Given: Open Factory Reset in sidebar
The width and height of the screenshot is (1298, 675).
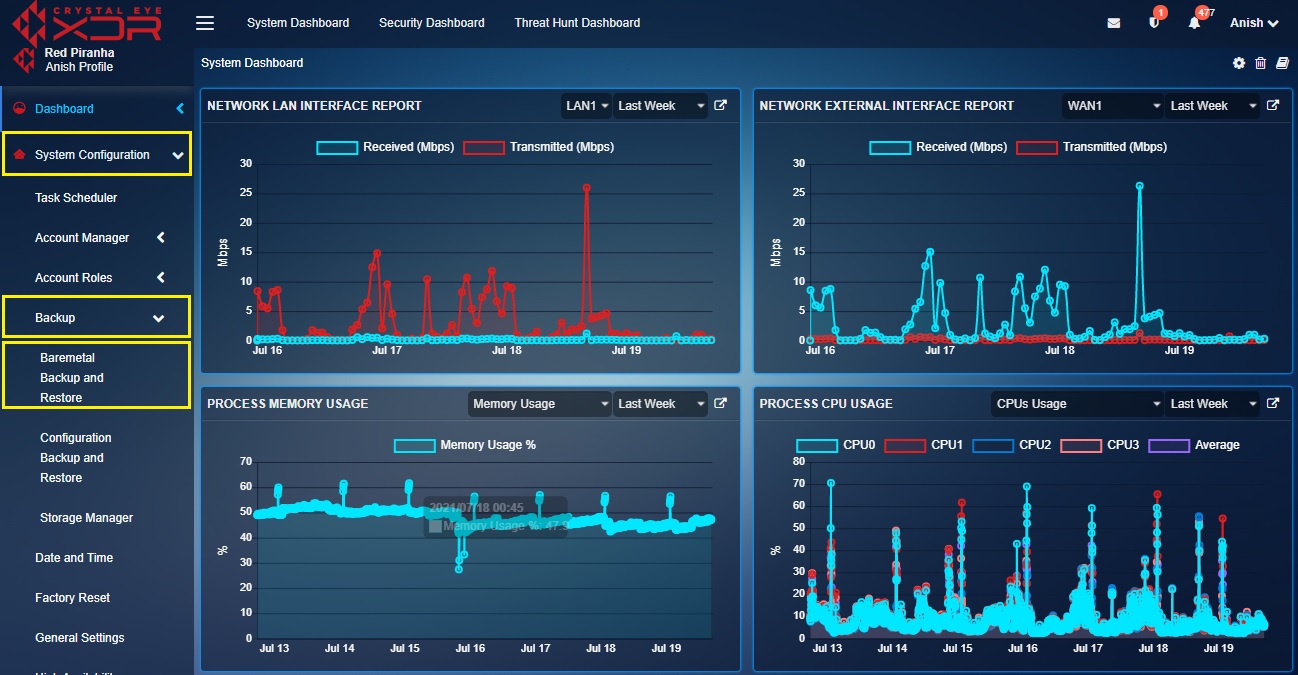Looking at the screenshot, I should click(72, 598).
